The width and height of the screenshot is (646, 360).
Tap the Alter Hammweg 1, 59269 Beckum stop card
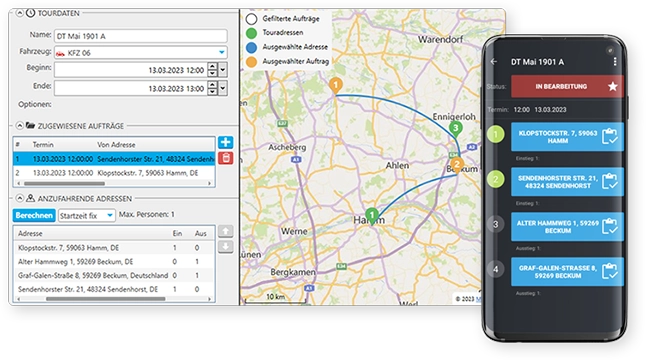567,227
